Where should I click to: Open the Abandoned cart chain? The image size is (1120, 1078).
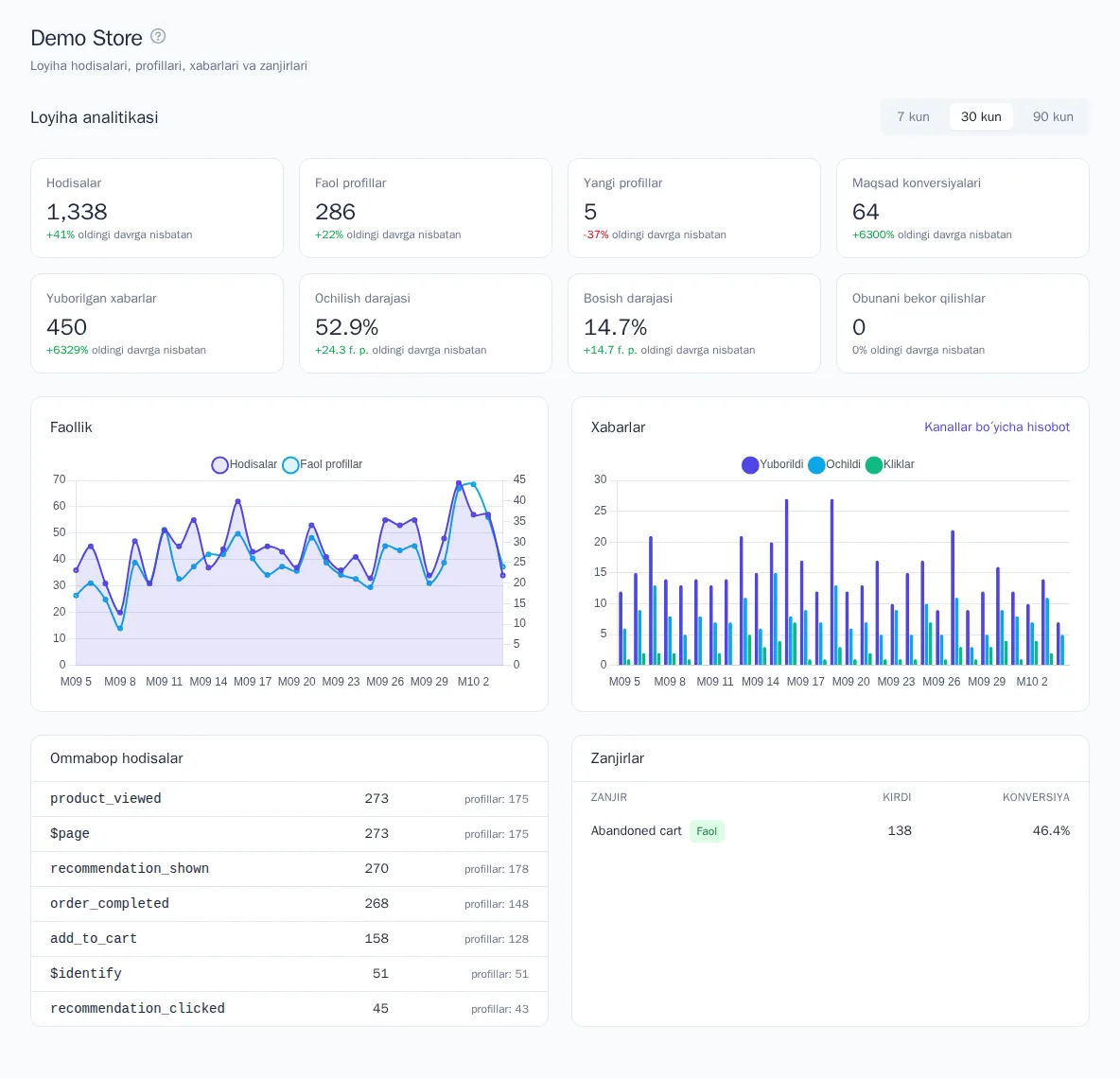[636, 830]
